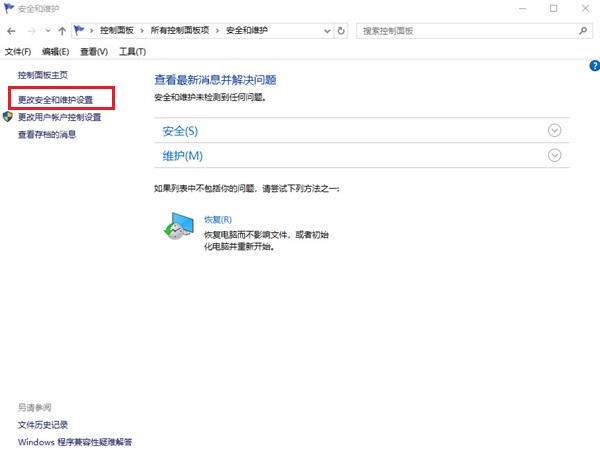Focus the 搜索控制面板 search box
600x459 pixels.
[x=474, y=31]
